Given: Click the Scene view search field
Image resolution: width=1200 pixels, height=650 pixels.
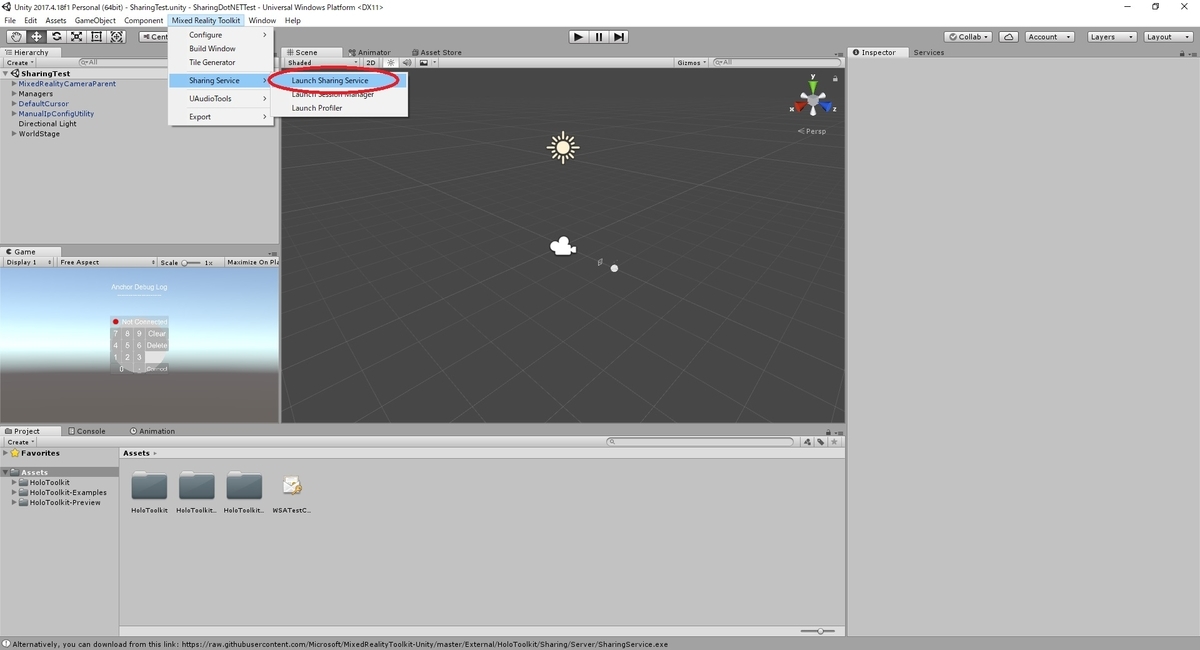Looking at the screenshot, I should point(778,63).
